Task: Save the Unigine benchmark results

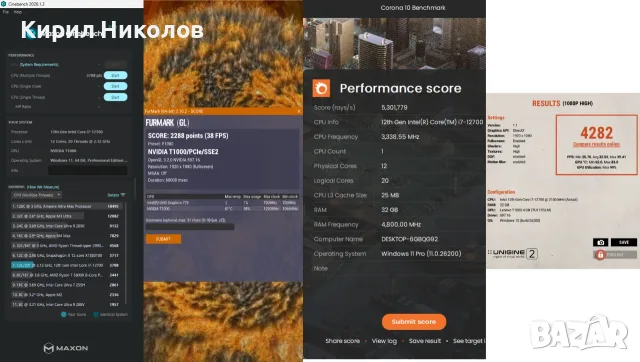Action: tap(624, 242)
